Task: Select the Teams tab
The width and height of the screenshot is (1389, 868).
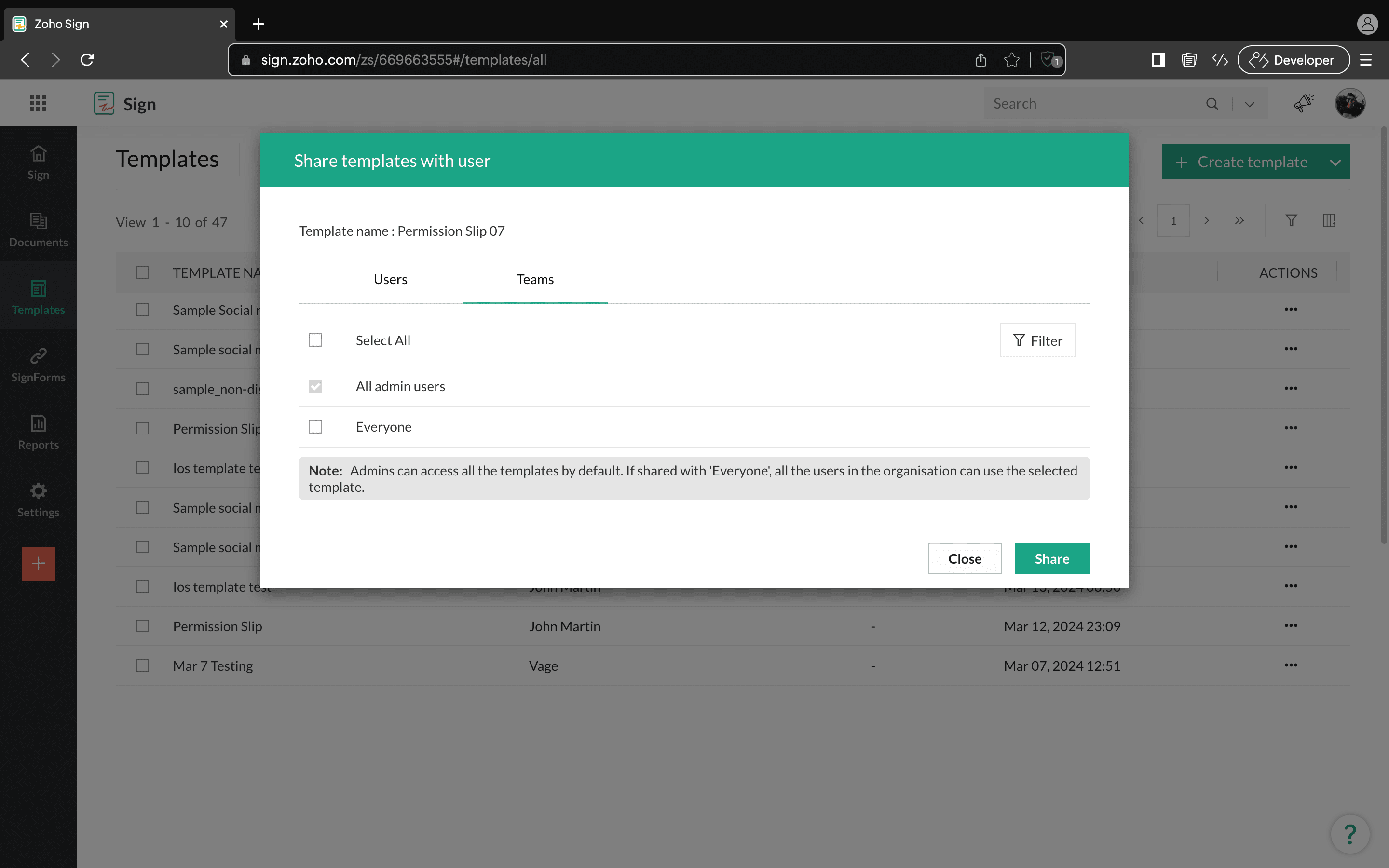Action: 535,280
